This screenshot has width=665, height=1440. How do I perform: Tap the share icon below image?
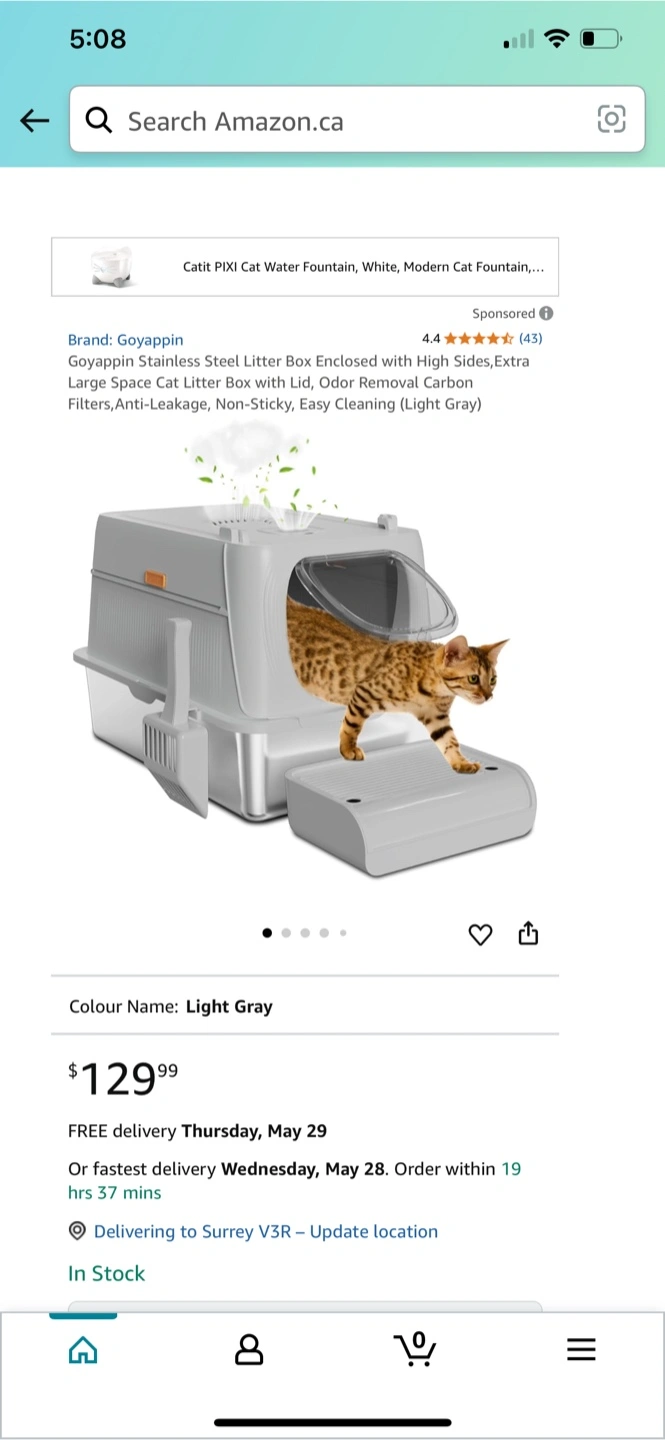[x=528, y=934]
